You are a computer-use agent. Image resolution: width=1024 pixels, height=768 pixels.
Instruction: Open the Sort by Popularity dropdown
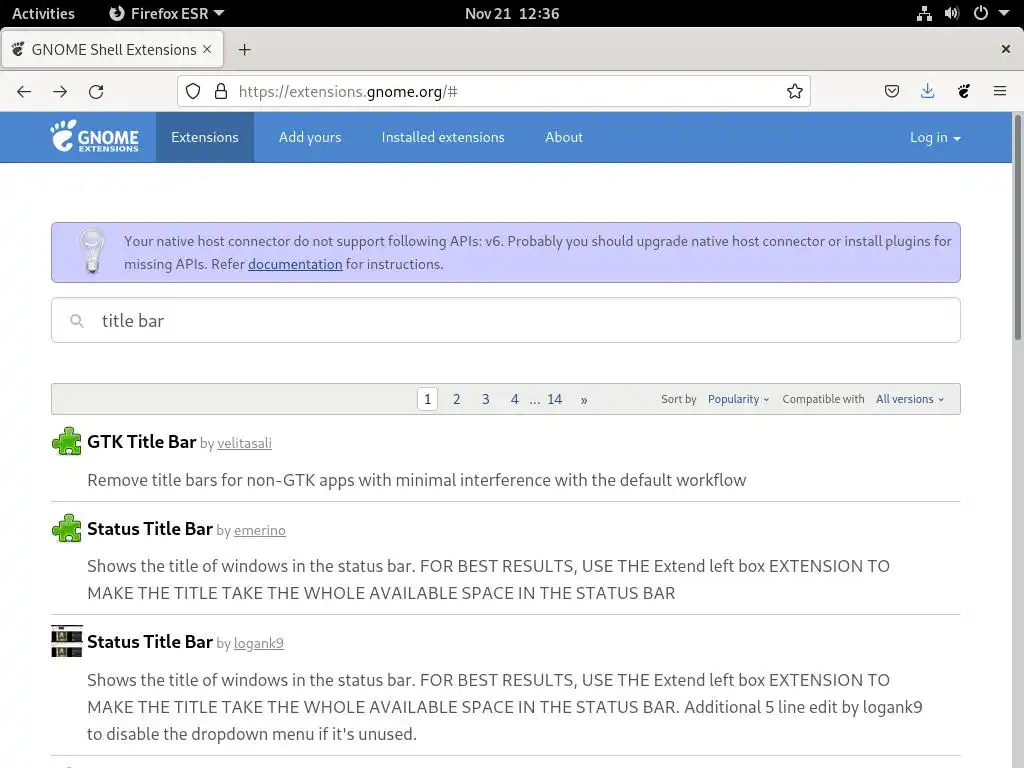[738, 399]
